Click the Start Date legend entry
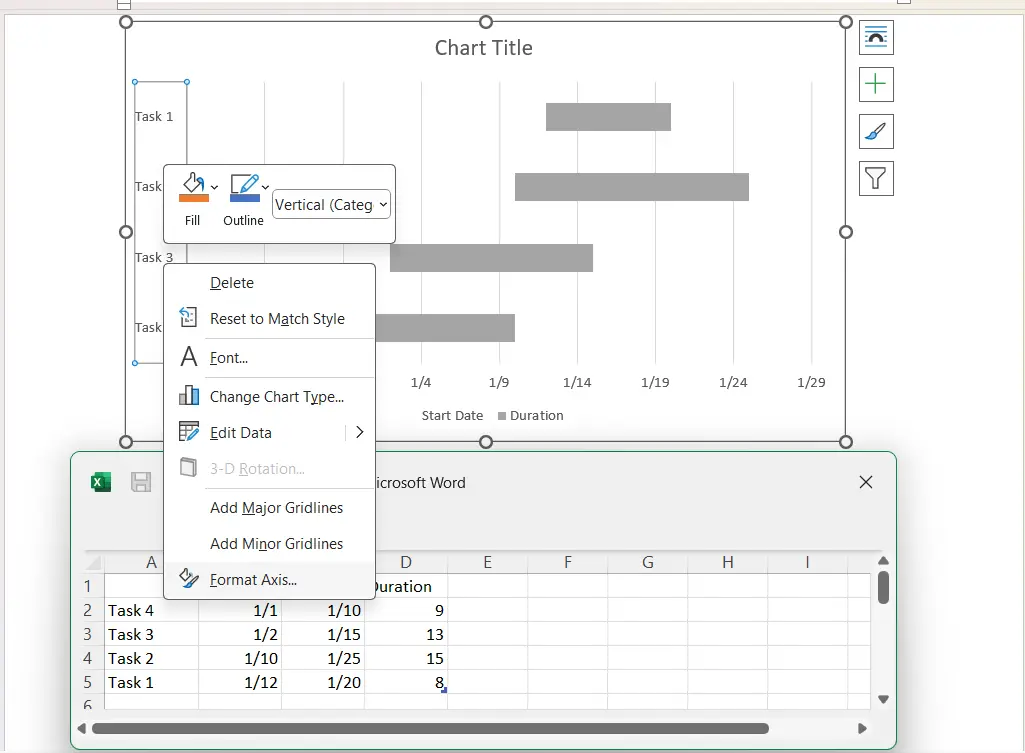This screenshot has width=1025, height=753. (x=452, y=416)
